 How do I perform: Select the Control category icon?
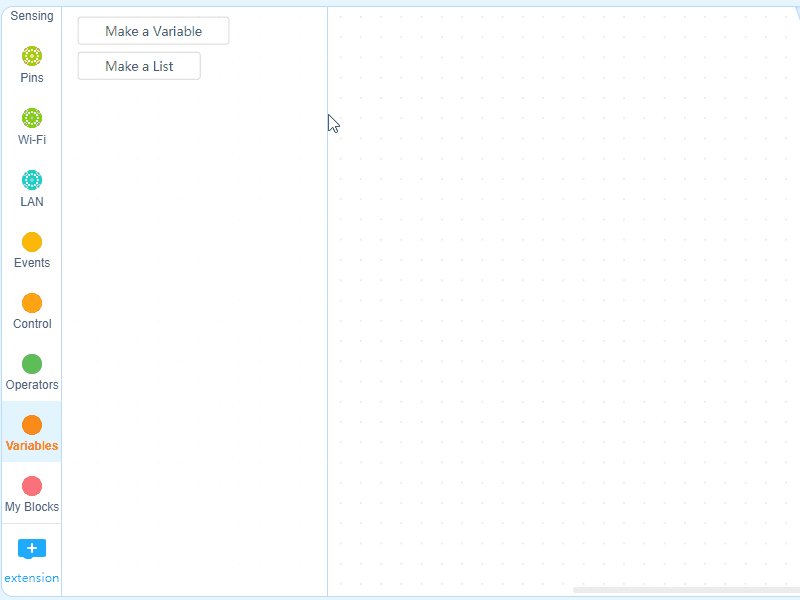click(31, 303)
